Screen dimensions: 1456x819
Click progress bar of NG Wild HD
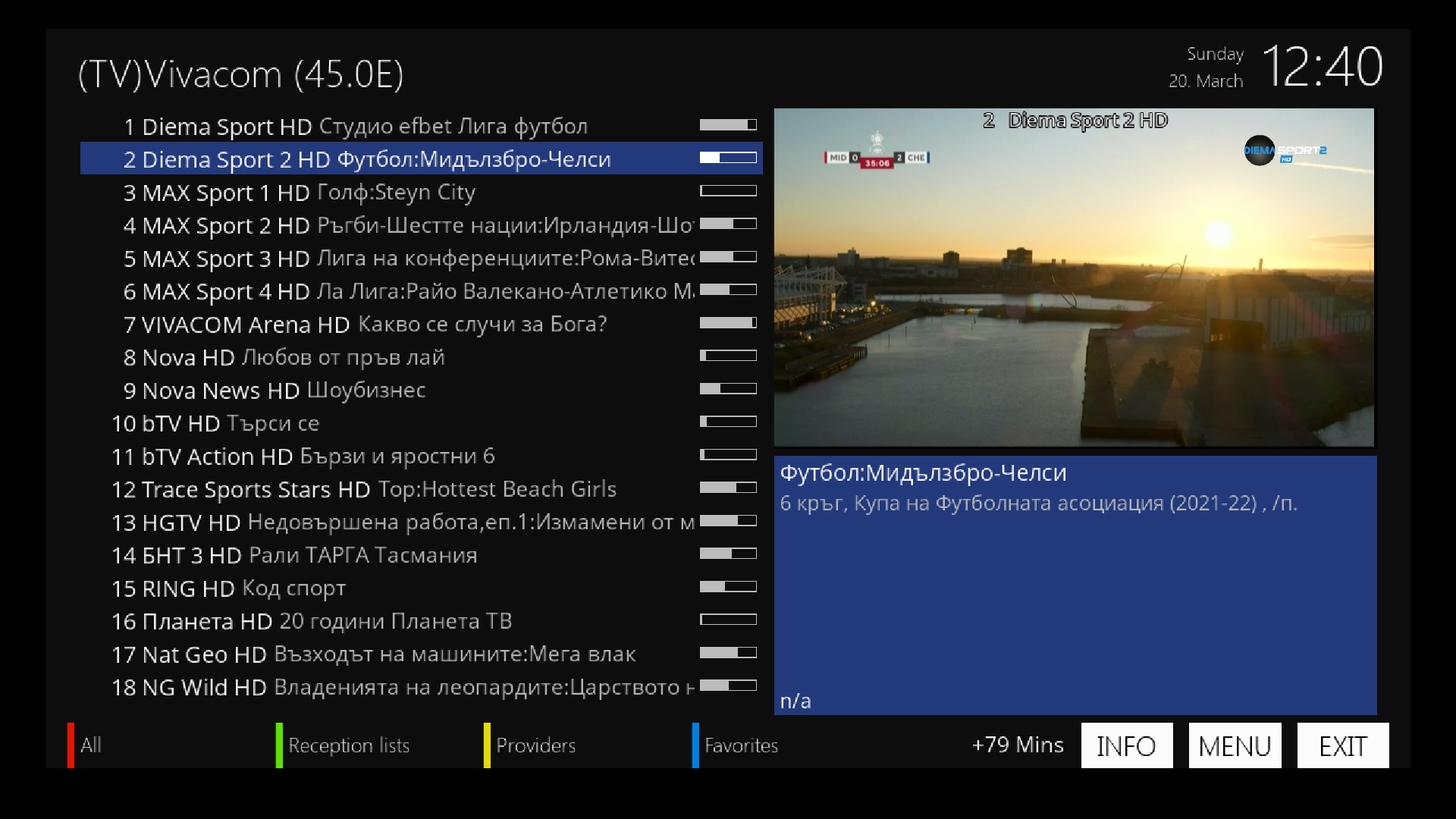[728, 685]
